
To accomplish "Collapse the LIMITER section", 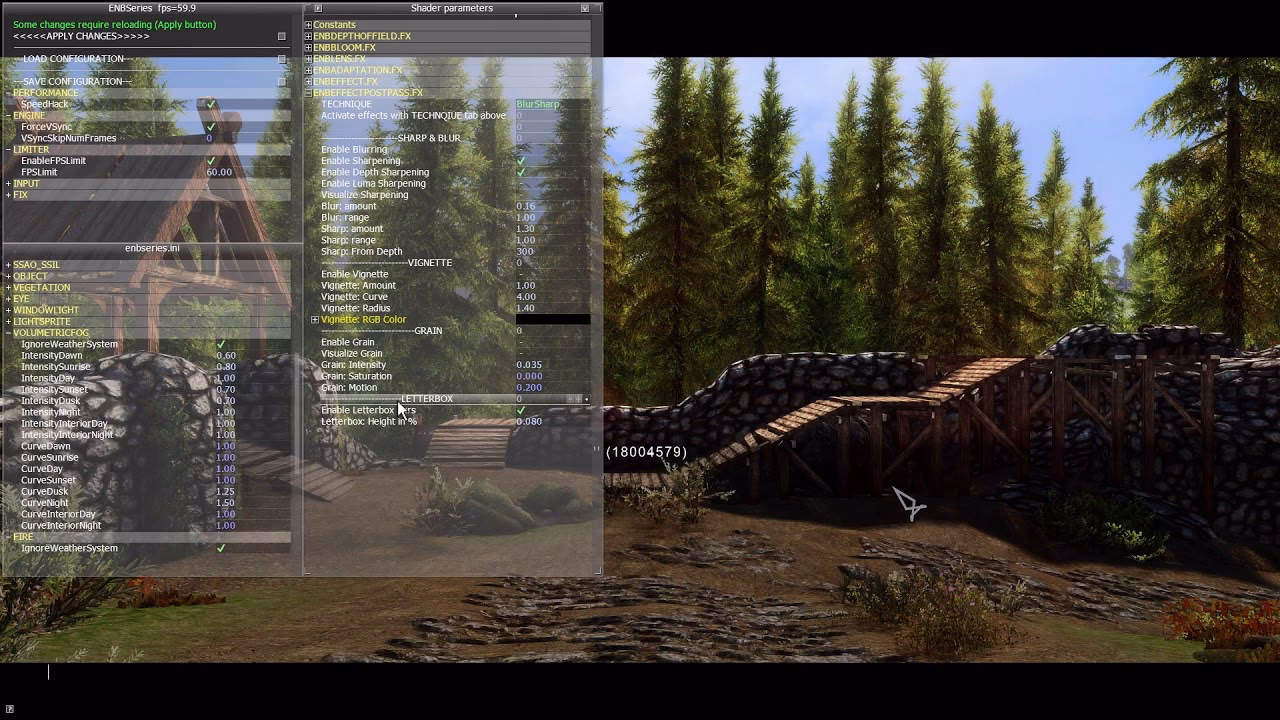I will (9, 150).
